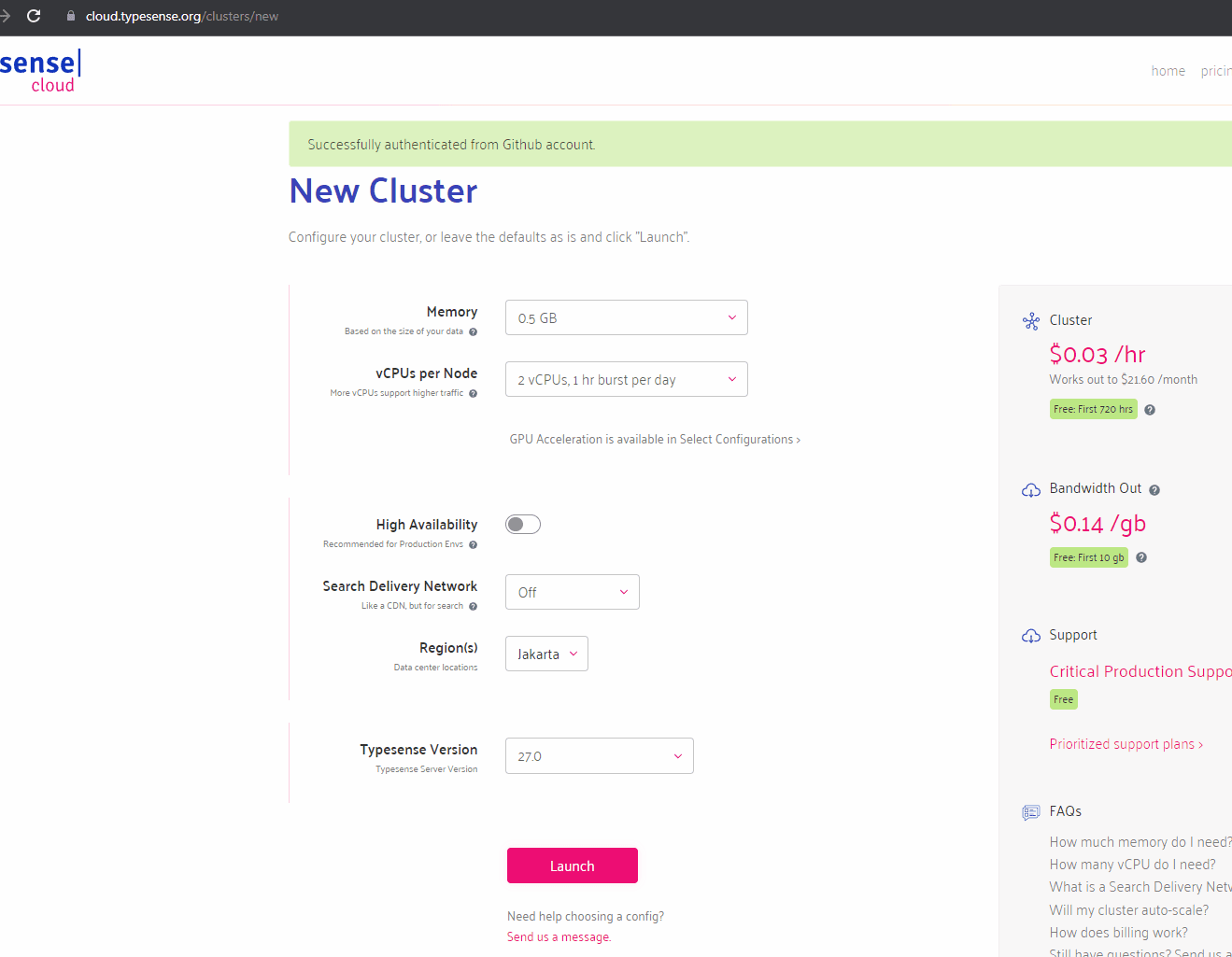The height and width of the screenshot is (957, 1232).
Task: Click the Free badge under Support
Action: point(1063,699)
